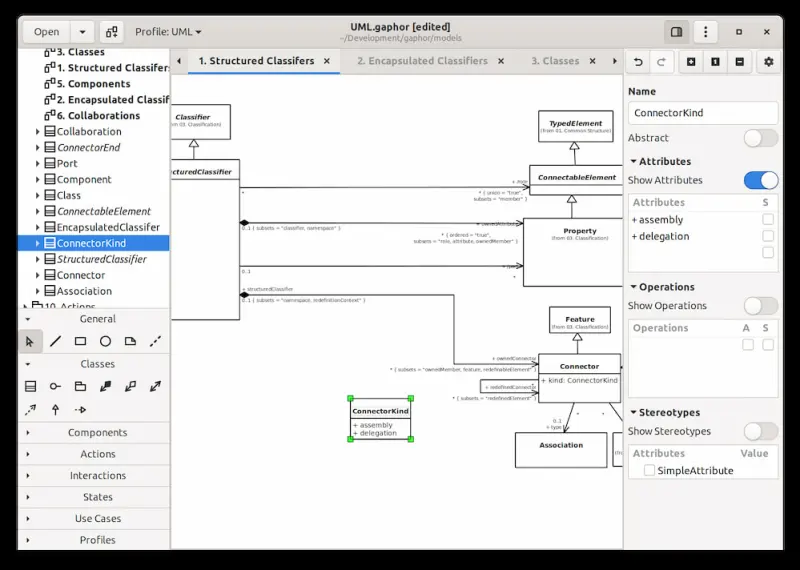Image resolution: width=800 pixels, height=570 pixels.
Task: Switch to the 2. Encapsulated Classifiers tab
Action: 422,61
